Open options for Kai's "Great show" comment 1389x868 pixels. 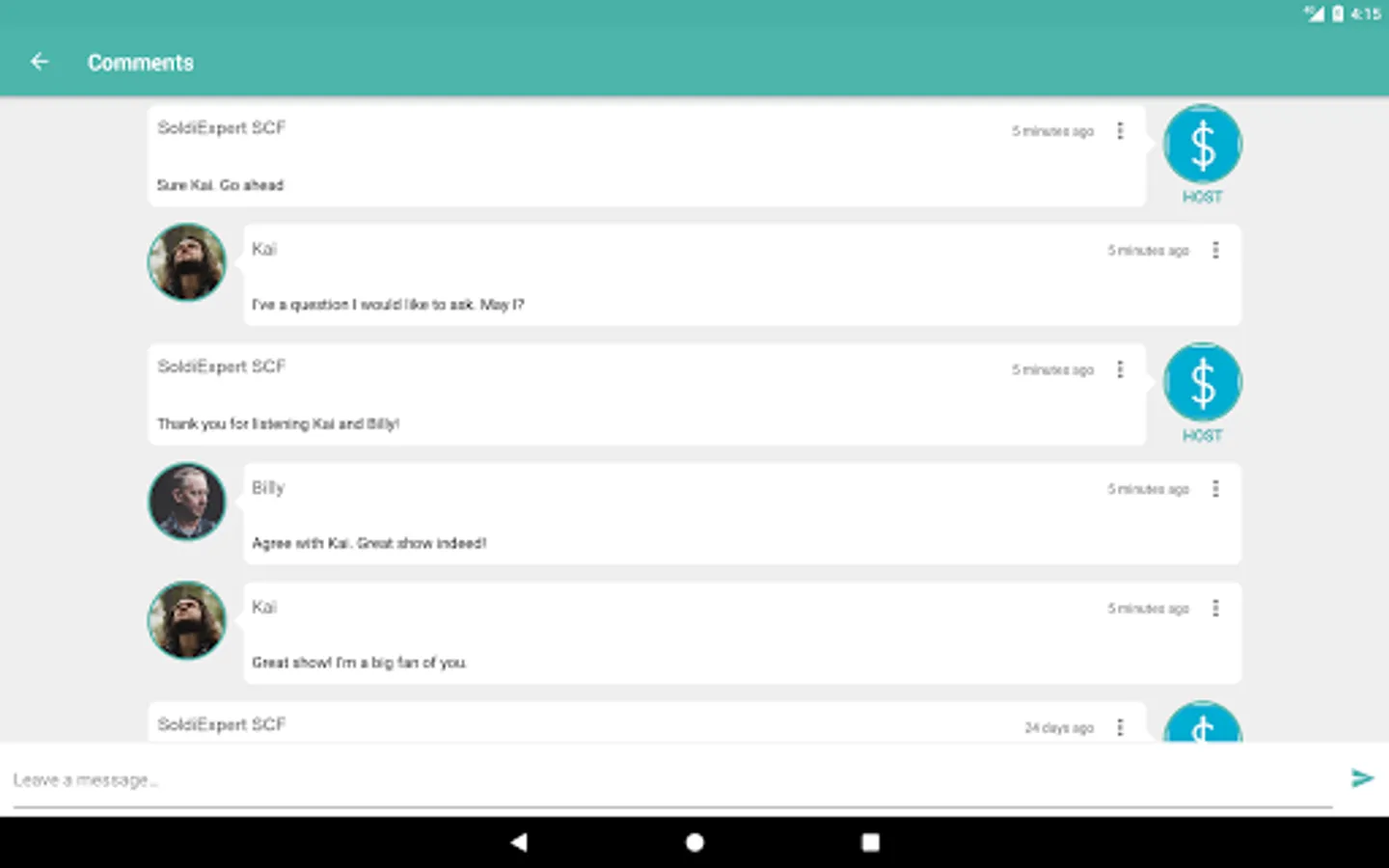click(1215, 609)
